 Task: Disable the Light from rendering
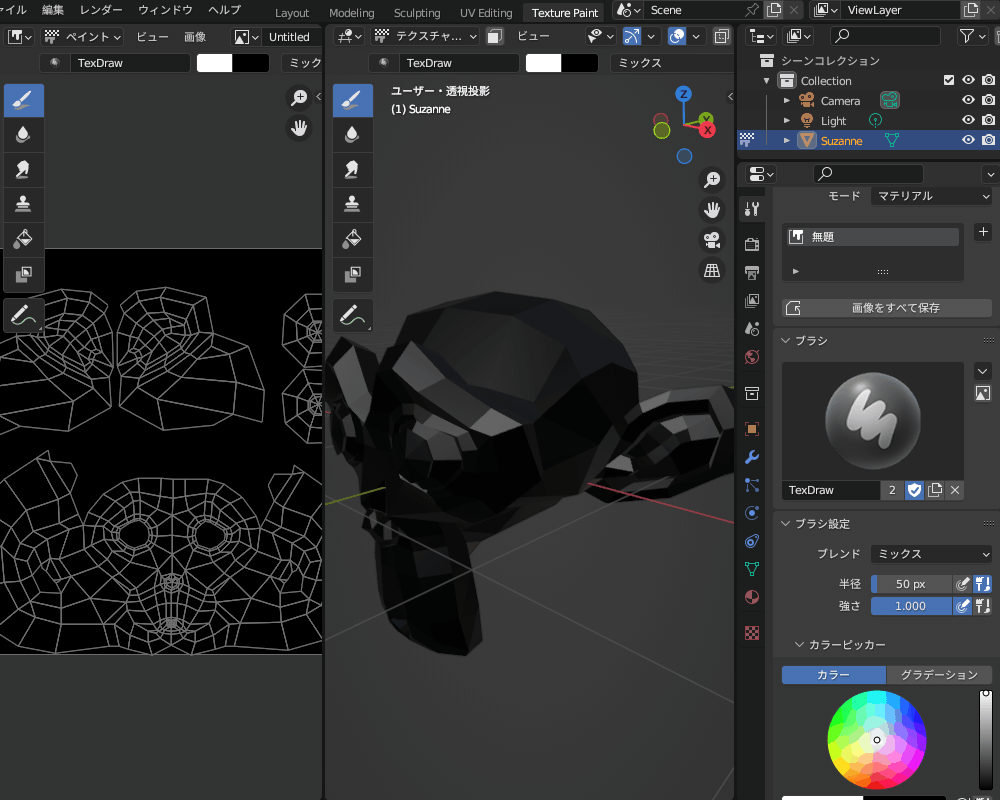pos(989,119)
